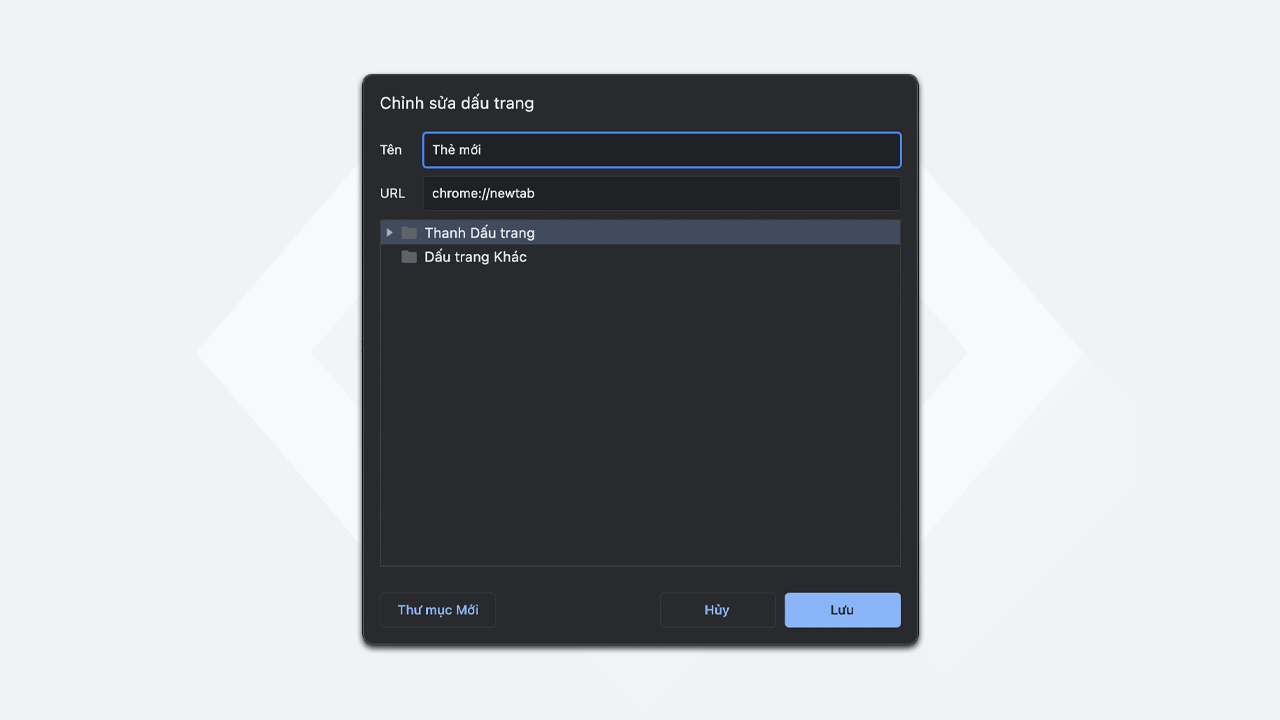Click the Tên field label
Viewport: 1280px width, 720px height.
click(391, 150)
